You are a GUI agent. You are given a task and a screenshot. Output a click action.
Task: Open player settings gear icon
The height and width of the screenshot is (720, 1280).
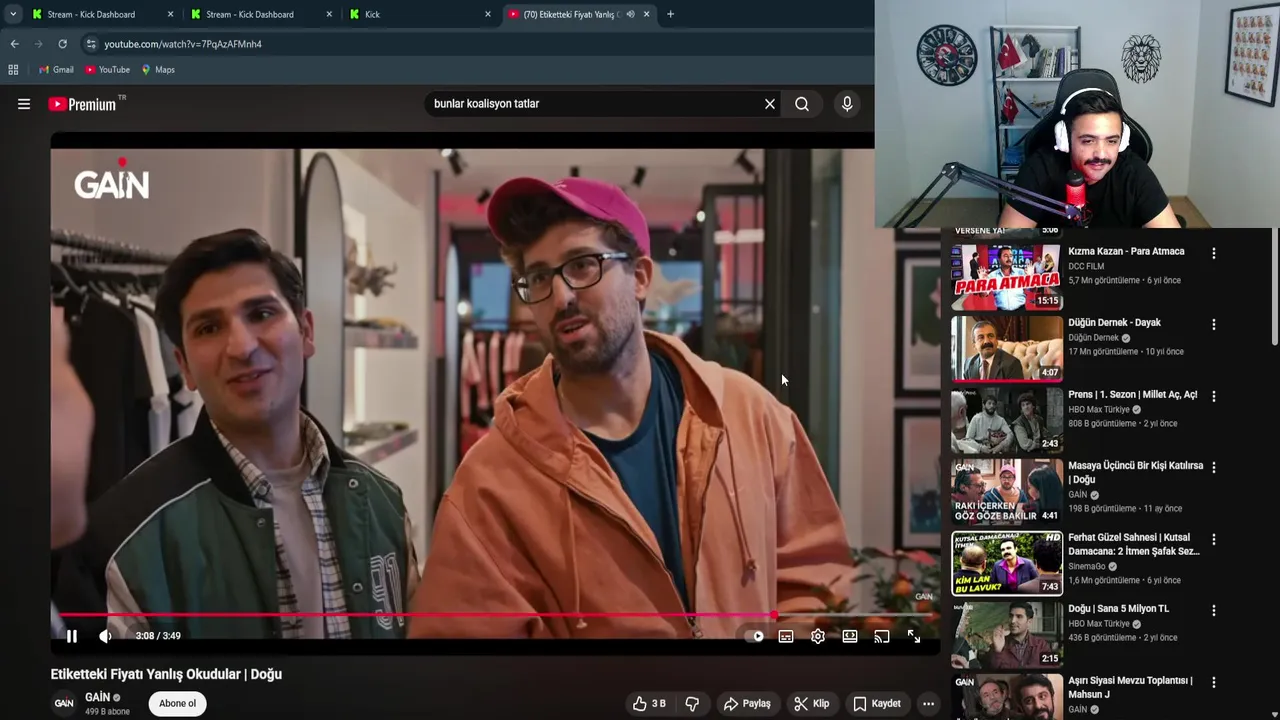[818, 636]
